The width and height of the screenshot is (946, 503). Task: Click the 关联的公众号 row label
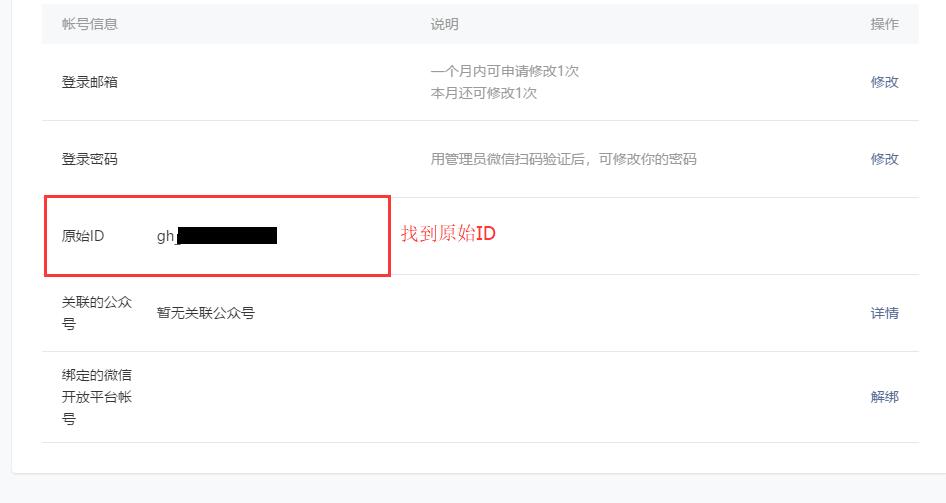click(97, 313)
